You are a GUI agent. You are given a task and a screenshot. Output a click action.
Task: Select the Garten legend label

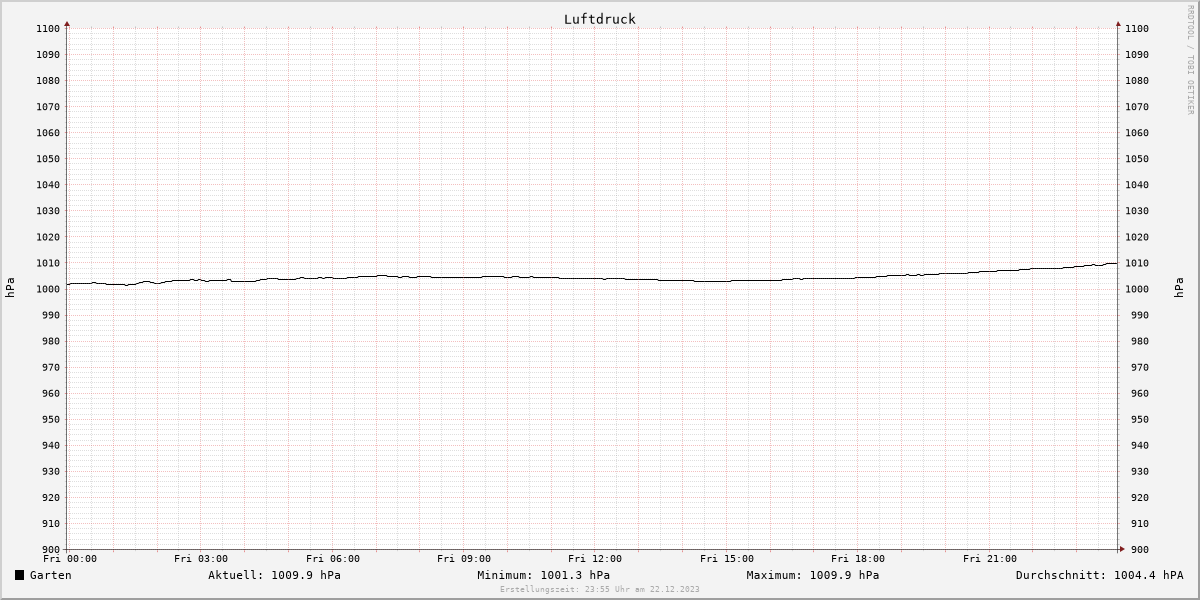[50, 575]
